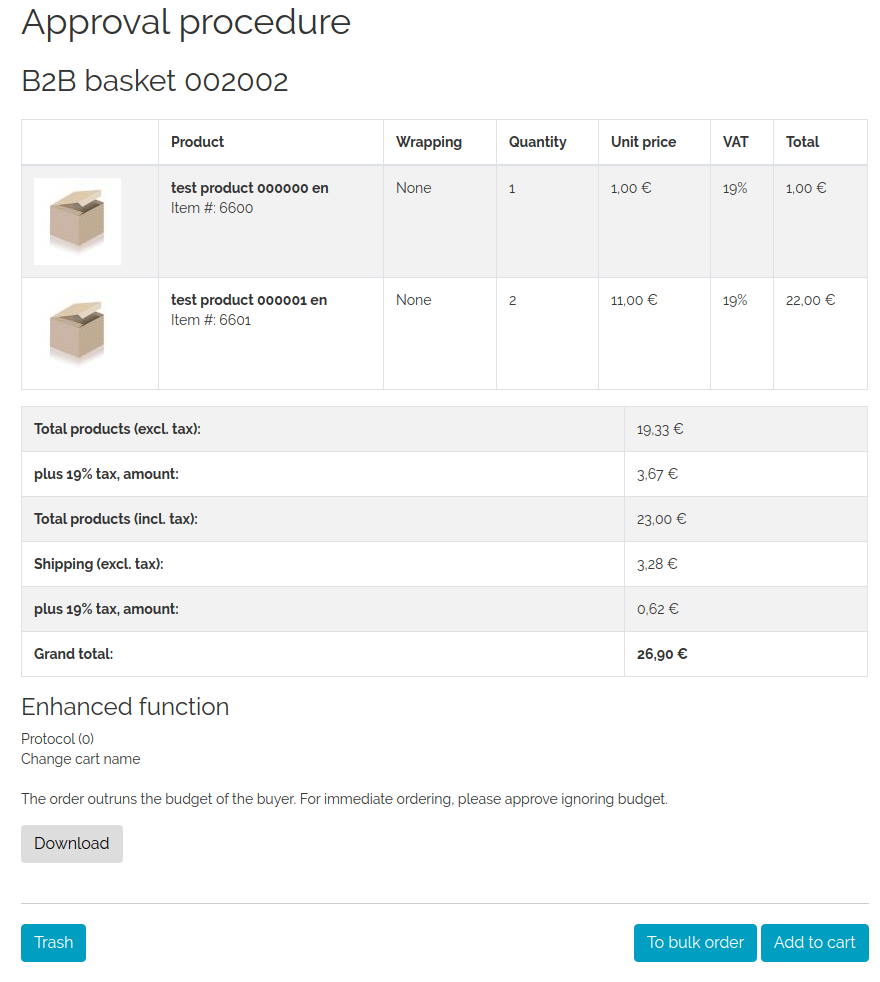Screen dimensions: 880x982
Task: Click the To bulk order button
Action: [695, 943]
